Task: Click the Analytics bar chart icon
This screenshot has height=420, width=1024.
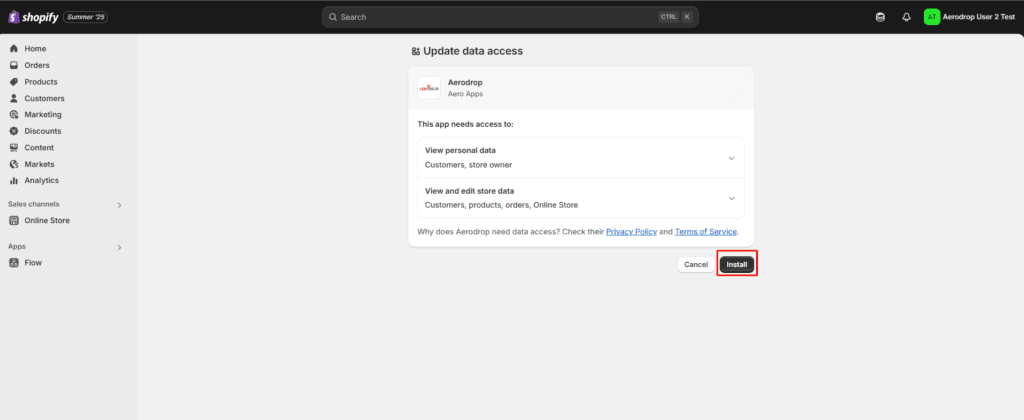Action: coord(14,181)
